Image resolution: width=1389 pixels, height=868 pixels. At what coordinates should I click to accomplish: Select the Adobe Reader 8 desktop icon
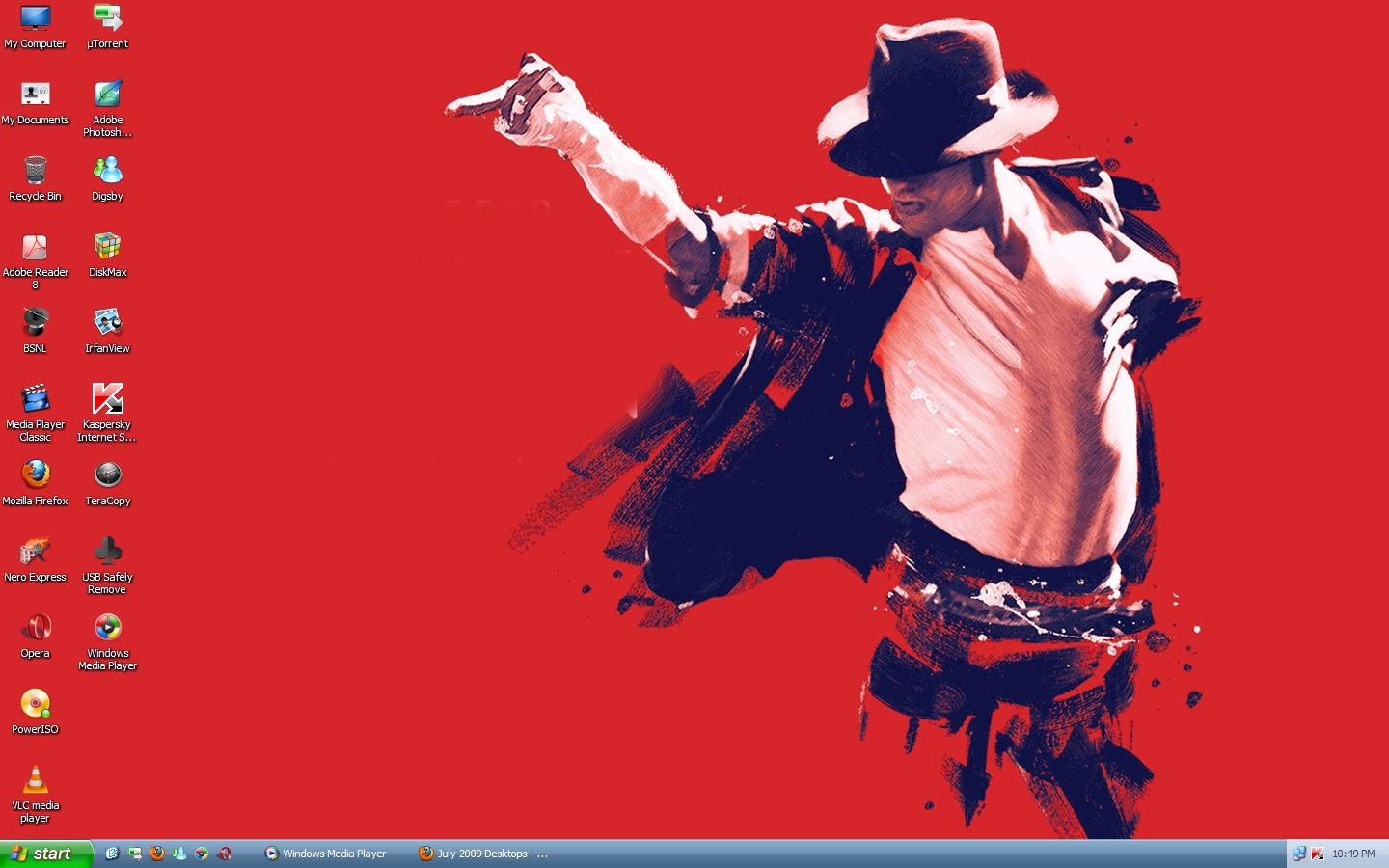(x=35, y=261)
